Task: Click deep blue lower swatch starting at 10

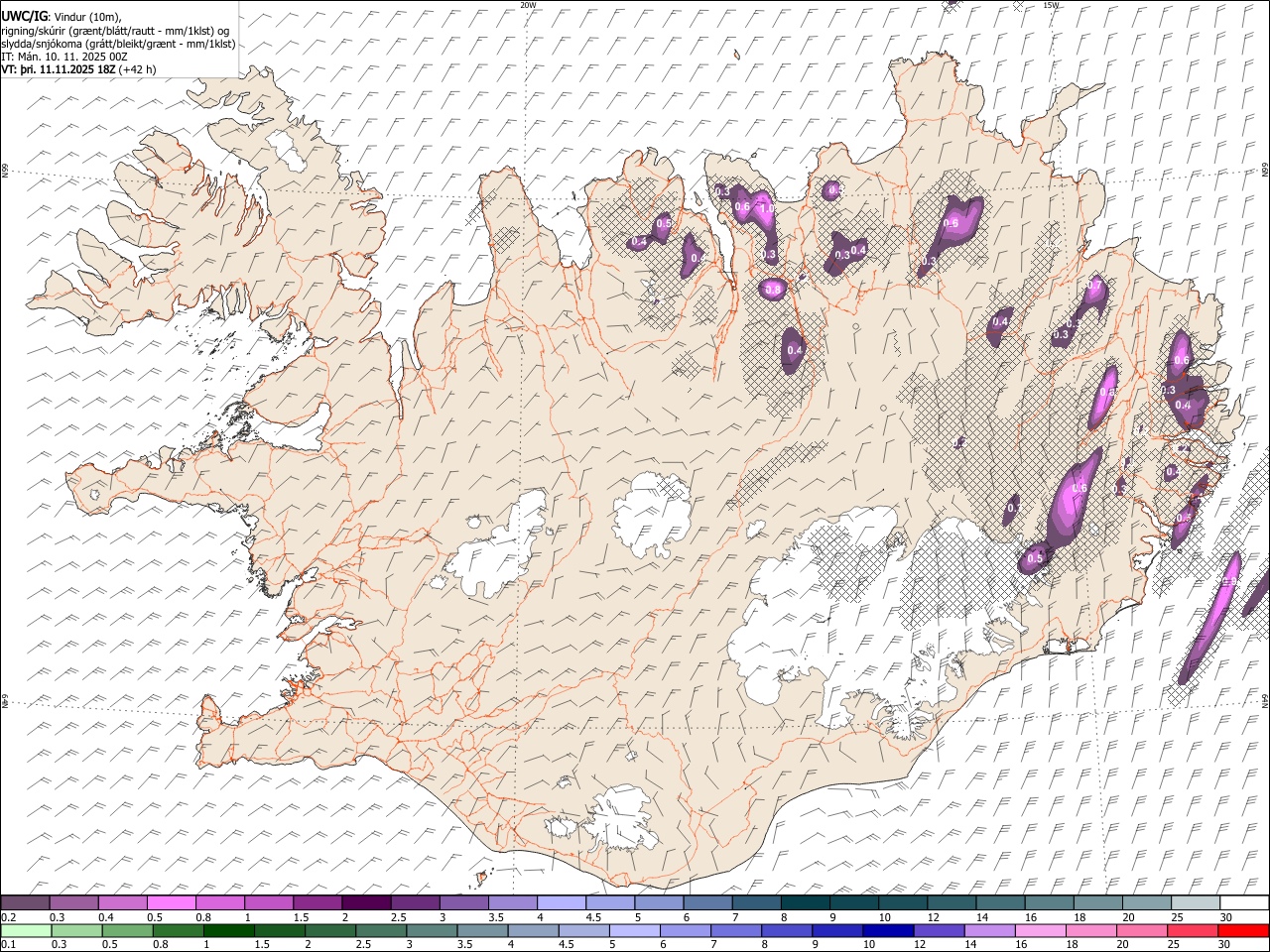Action: point(887,930)
